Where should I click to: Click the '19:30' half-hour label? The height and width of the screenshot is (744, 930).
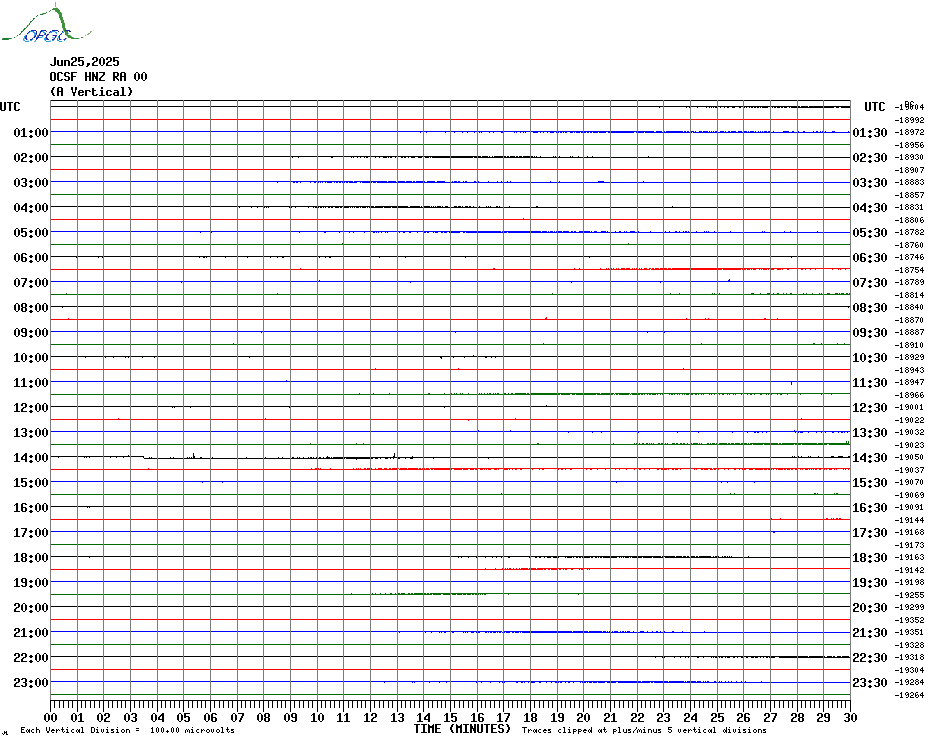[870, 583]
